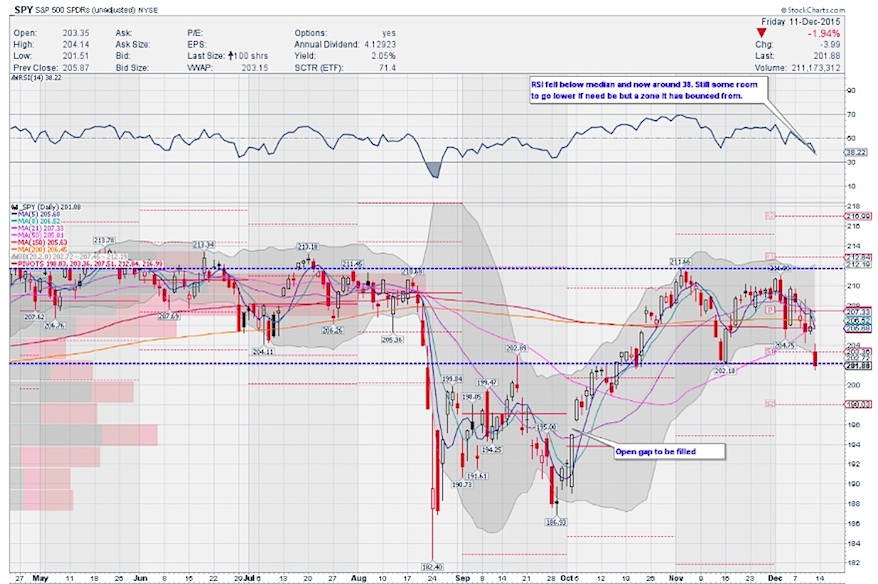The image size is (878, 584).
Task: Click the Chg value -3.99
Action: [x=829, y=44]
